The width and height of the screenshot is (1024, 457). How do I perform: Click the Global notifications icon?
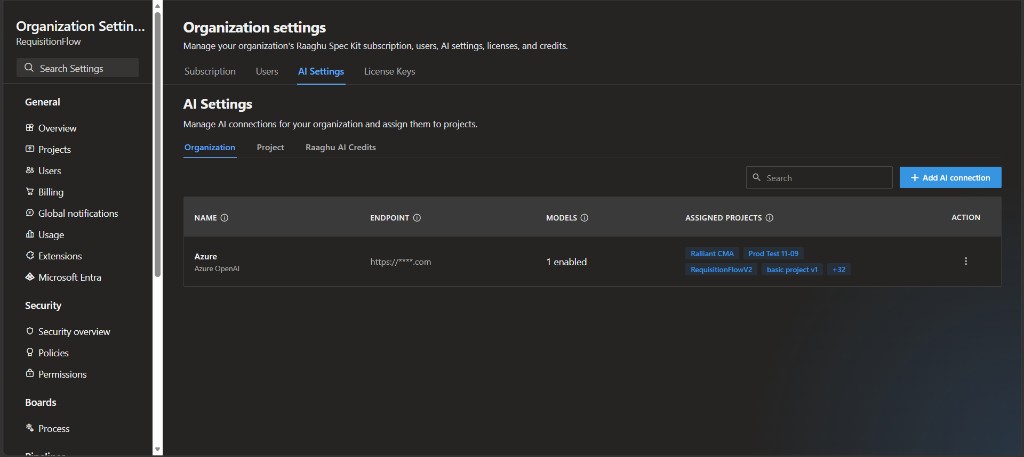coord(29,213)
